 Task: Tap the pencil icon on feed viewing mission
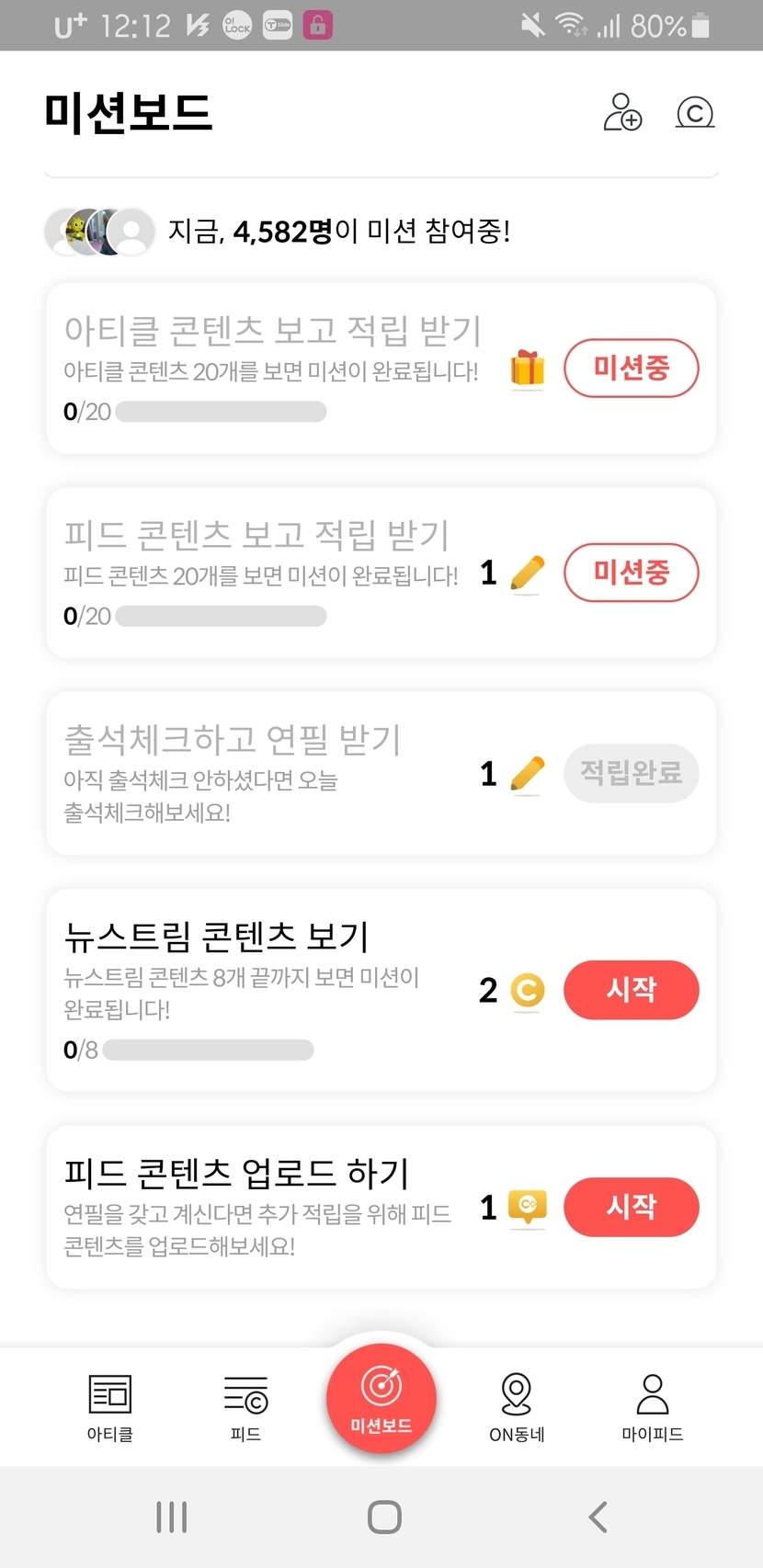(x=527, y=574)
